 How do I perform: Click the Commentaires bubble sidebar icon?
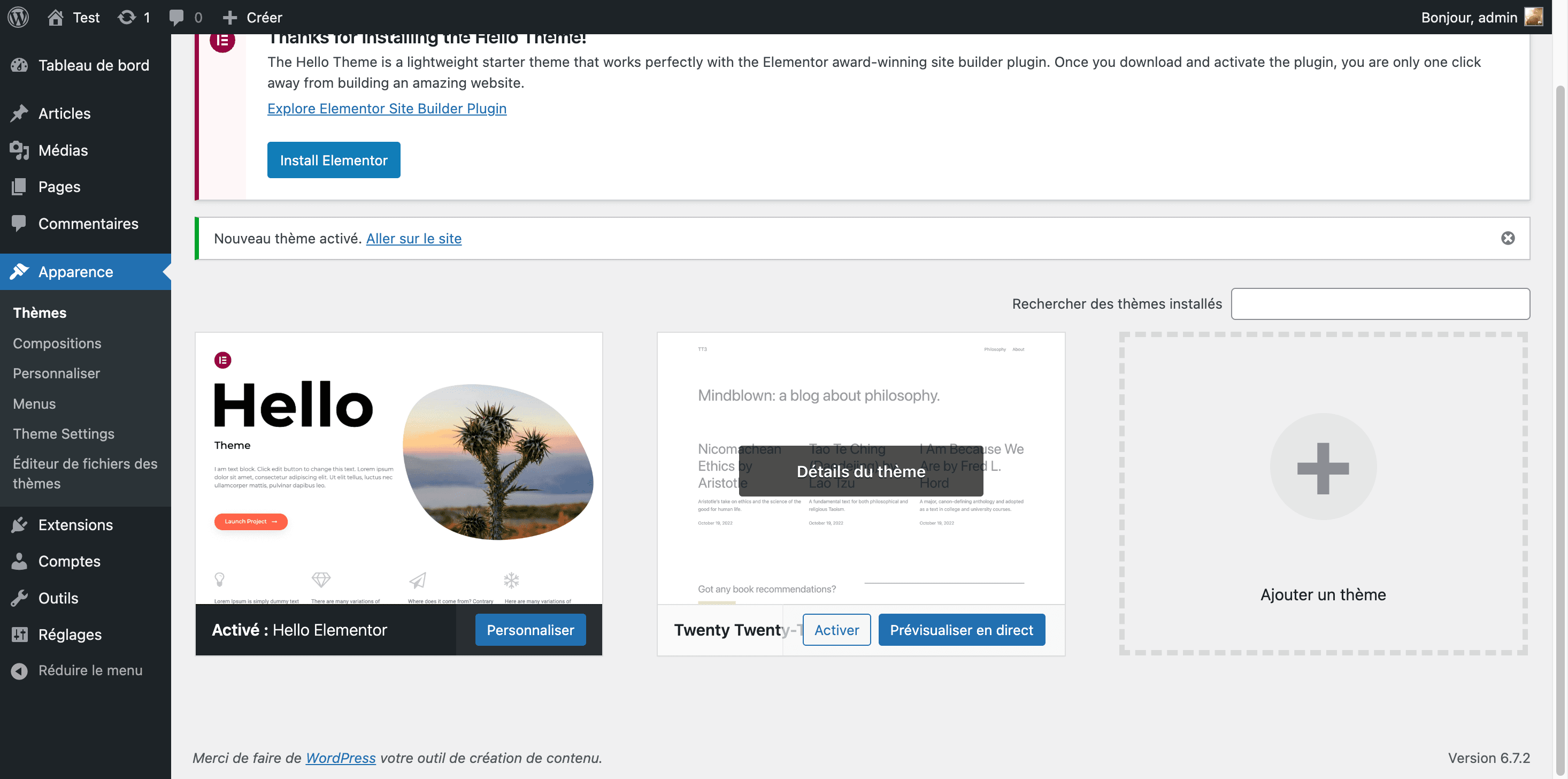point(19,224)
